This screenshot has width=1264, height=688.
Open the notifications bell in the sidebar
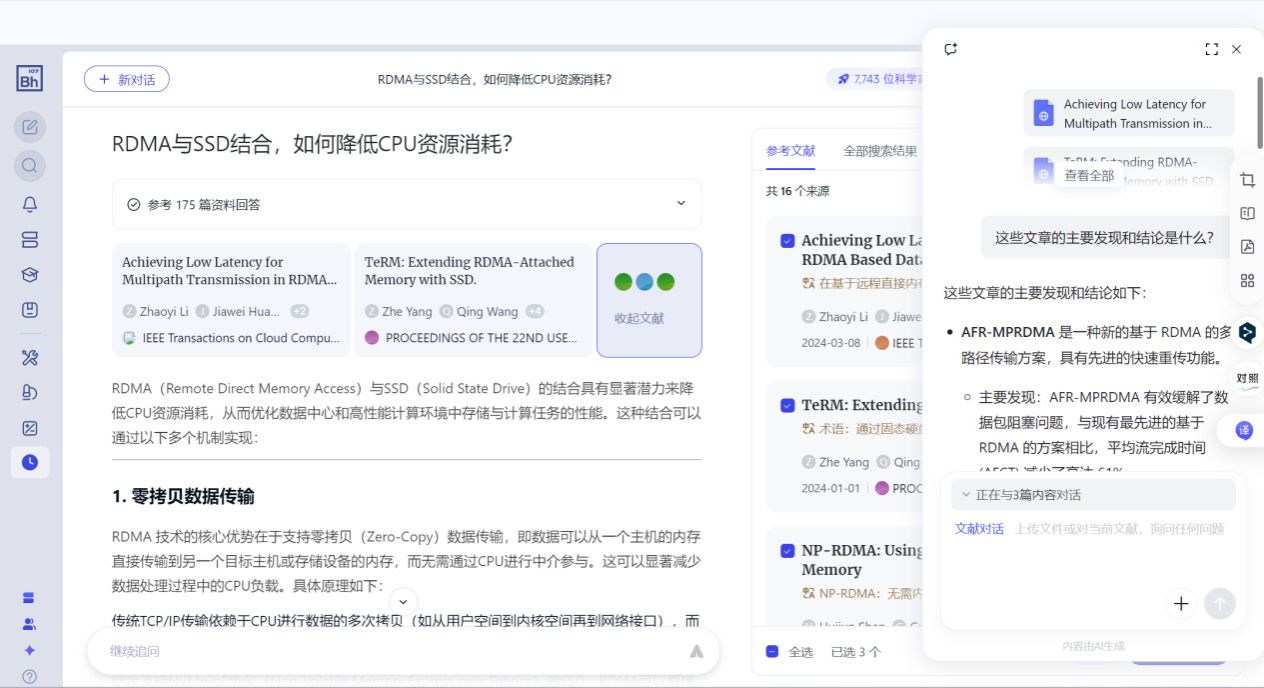click(30, 204)
